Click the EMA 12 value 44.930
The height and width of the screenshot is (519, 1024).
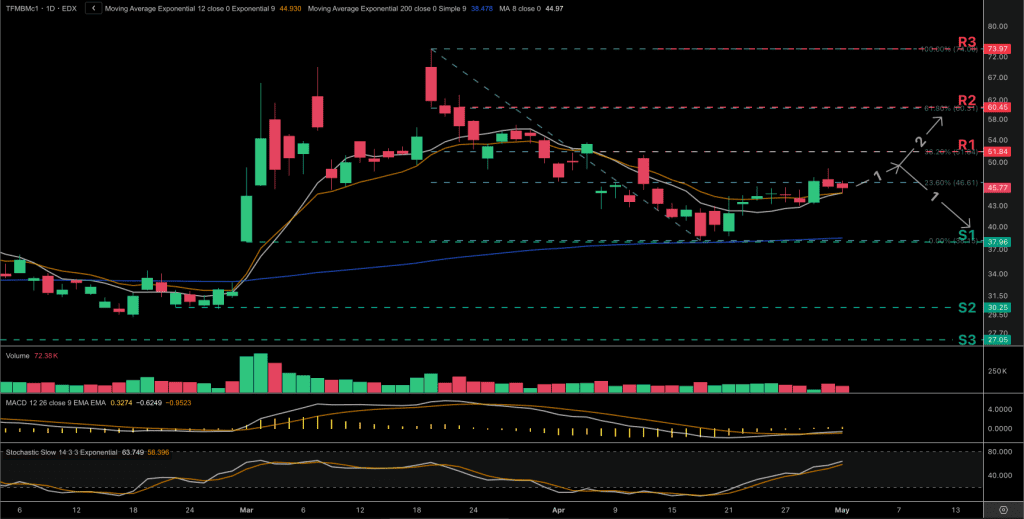pyautogui.click(x=290, y=8)
